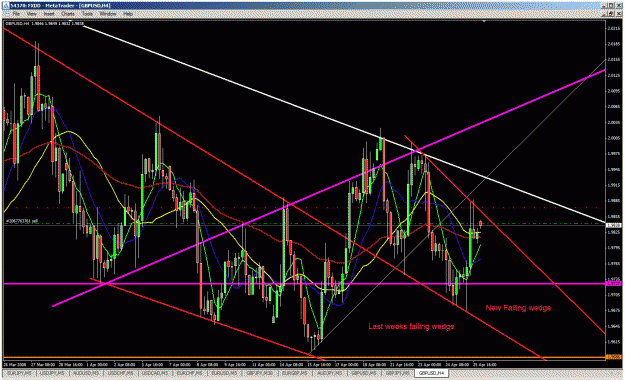Click the '14 Apr 08:00' date on the time axis
Screen dimensions: 625x380
click(x=291, y=364)
